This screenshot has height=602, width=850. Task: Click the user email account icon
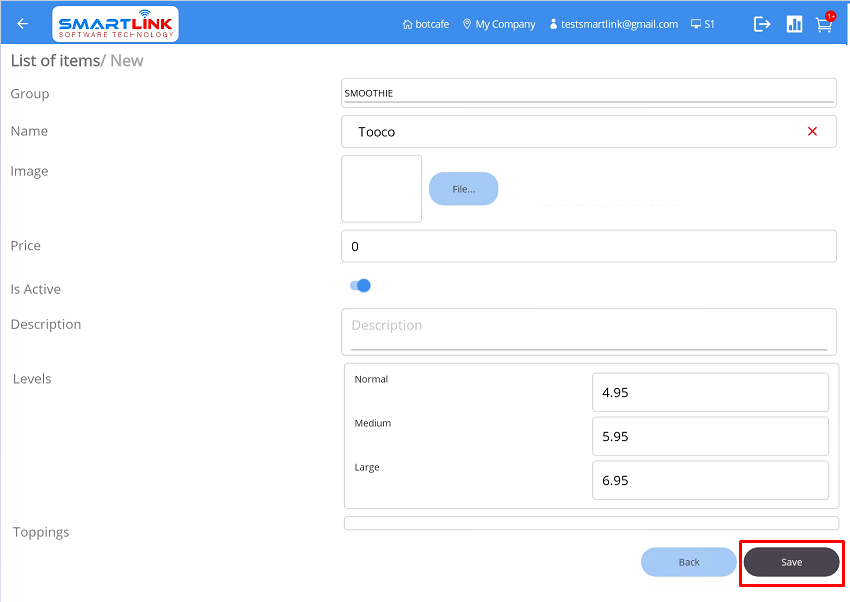pos(553,24)
